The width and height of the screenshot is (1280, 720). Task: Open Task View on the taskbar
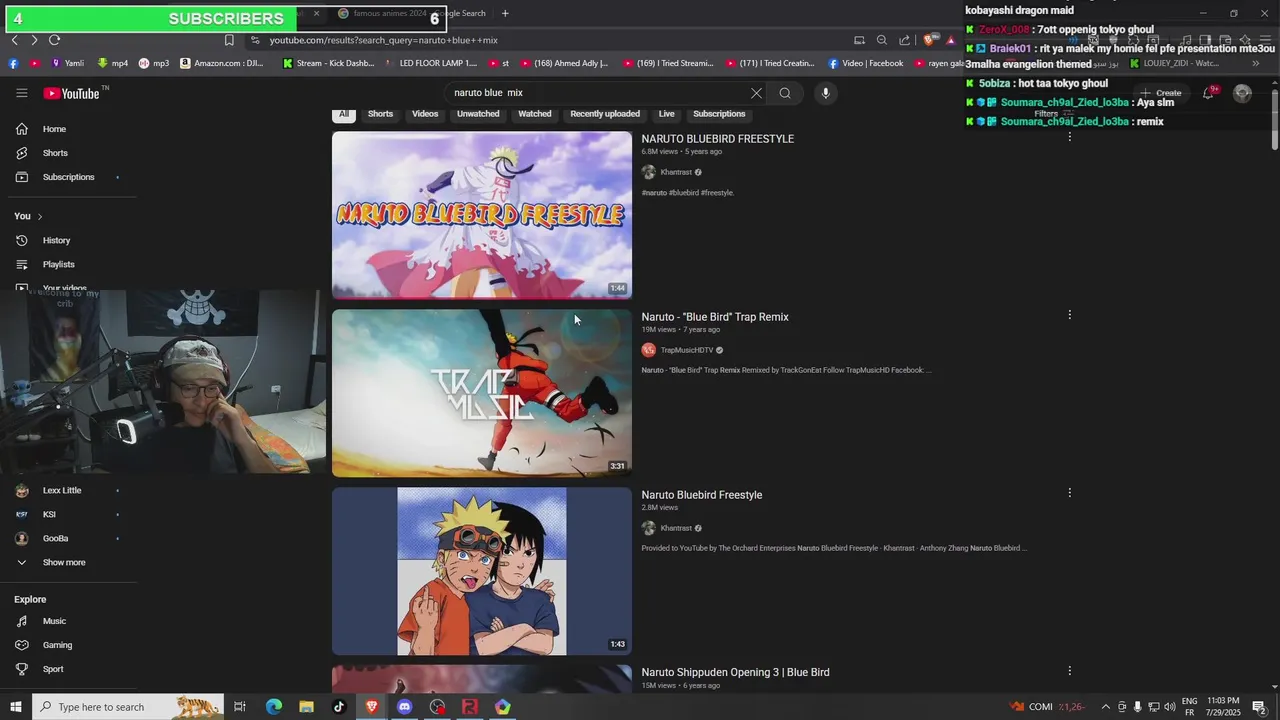pyautogui.click(x=240, y=707)
